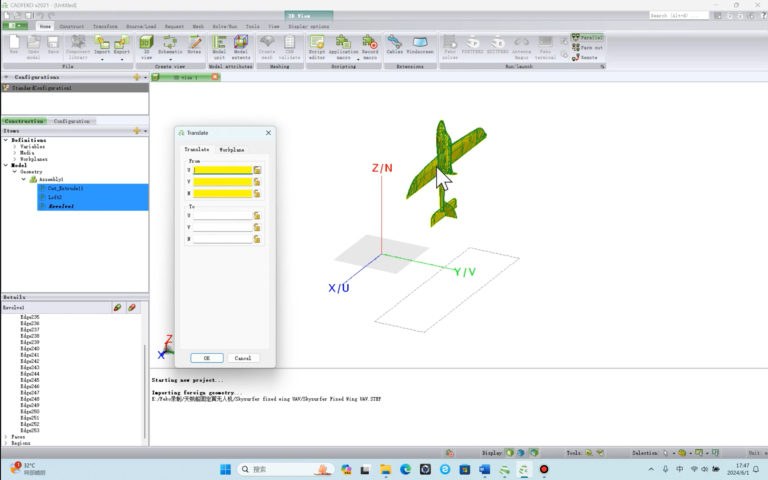Screen dimensions: 768x480
Task: Click the Export ribbon icon
Action: [x=121, y=45]
